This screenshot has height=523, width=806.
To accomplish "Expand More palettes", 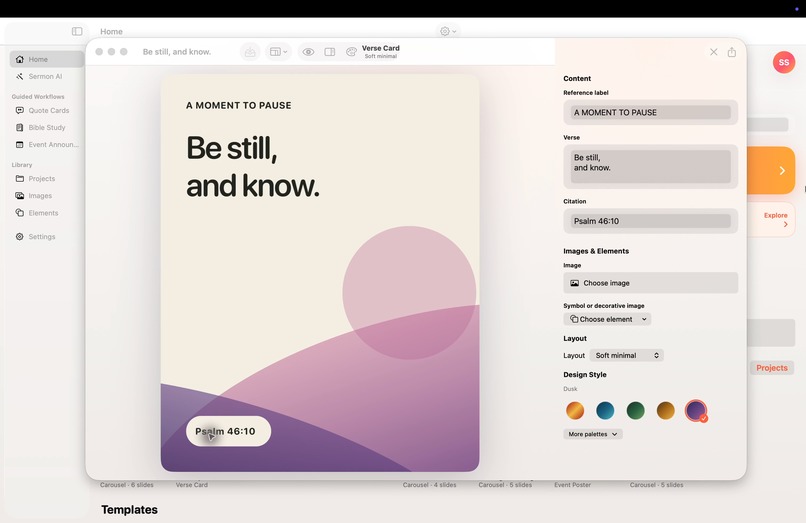I will tap(593, 434).
